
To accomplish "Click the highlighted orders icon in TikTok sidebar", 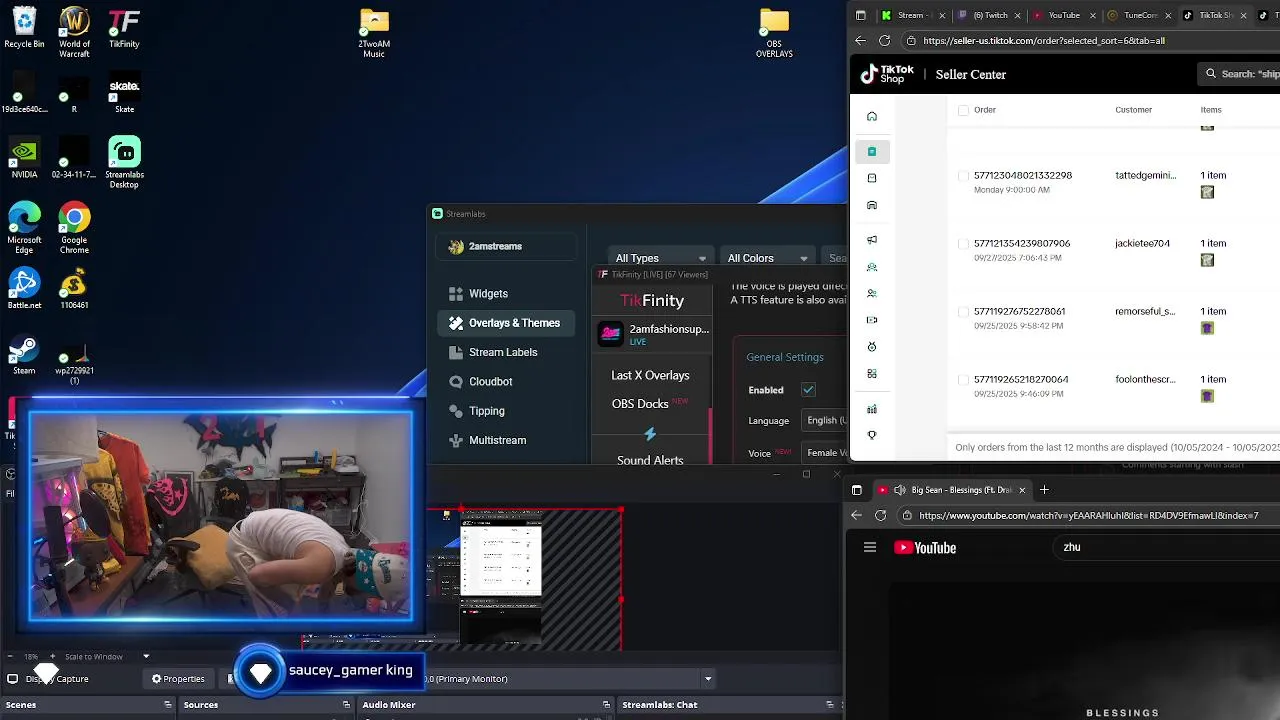I will (x=872, y=151).
